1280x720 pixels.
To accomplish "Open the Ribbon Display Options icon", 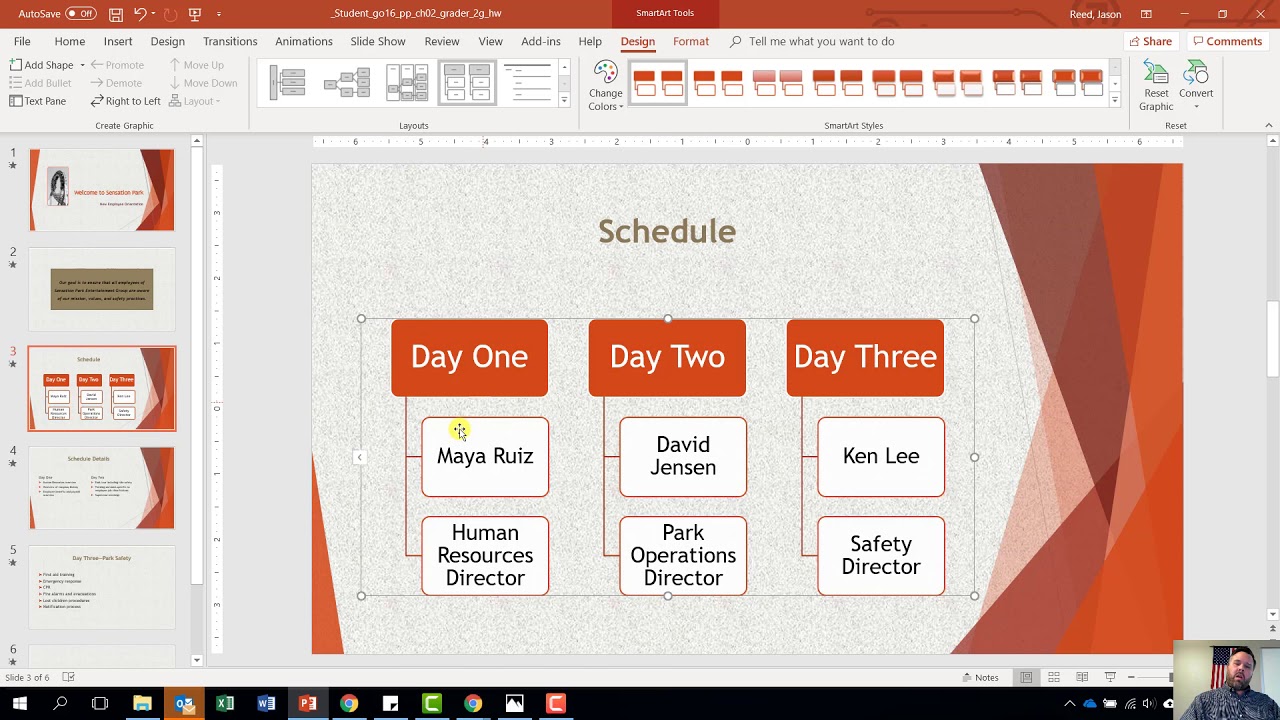I will coord(1146,14).
